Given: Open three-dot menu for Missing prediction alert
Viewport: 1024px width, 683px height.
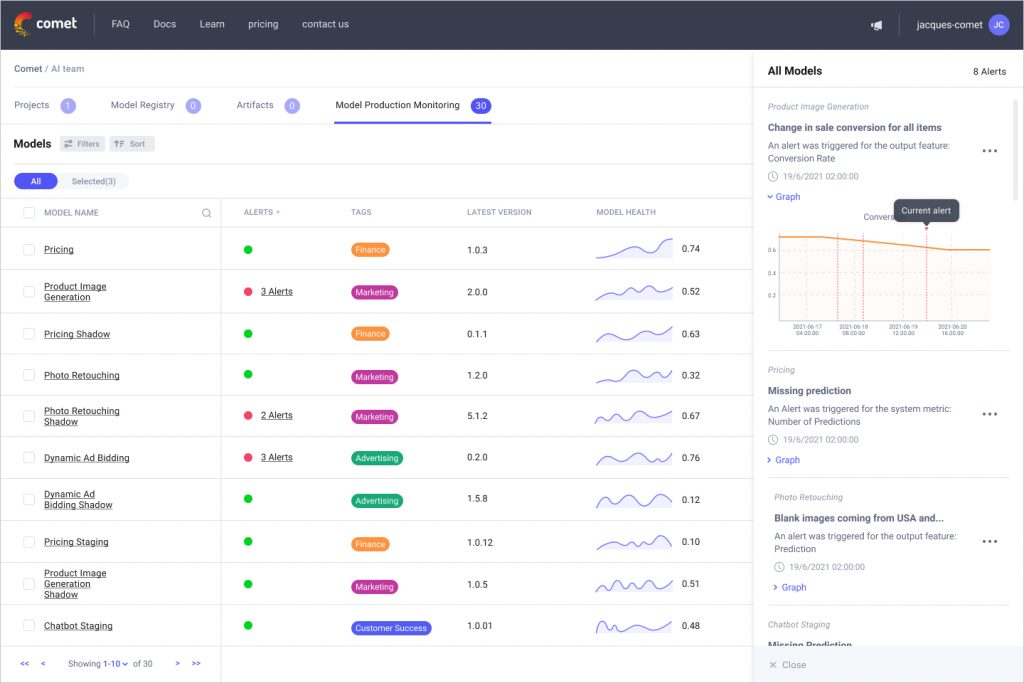Looking at the screenshot, I should [989, 414].
